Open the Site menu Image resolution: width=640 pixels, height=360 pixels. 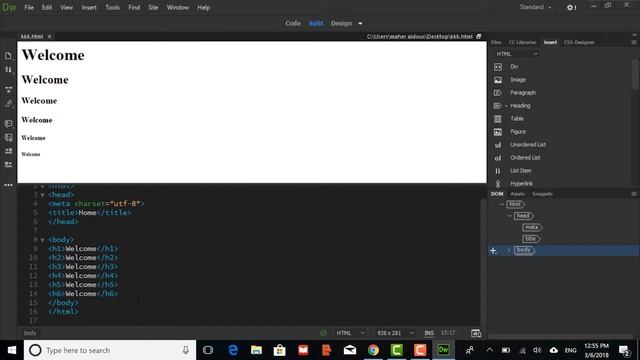pyautogui.click(x=153, y=7)
